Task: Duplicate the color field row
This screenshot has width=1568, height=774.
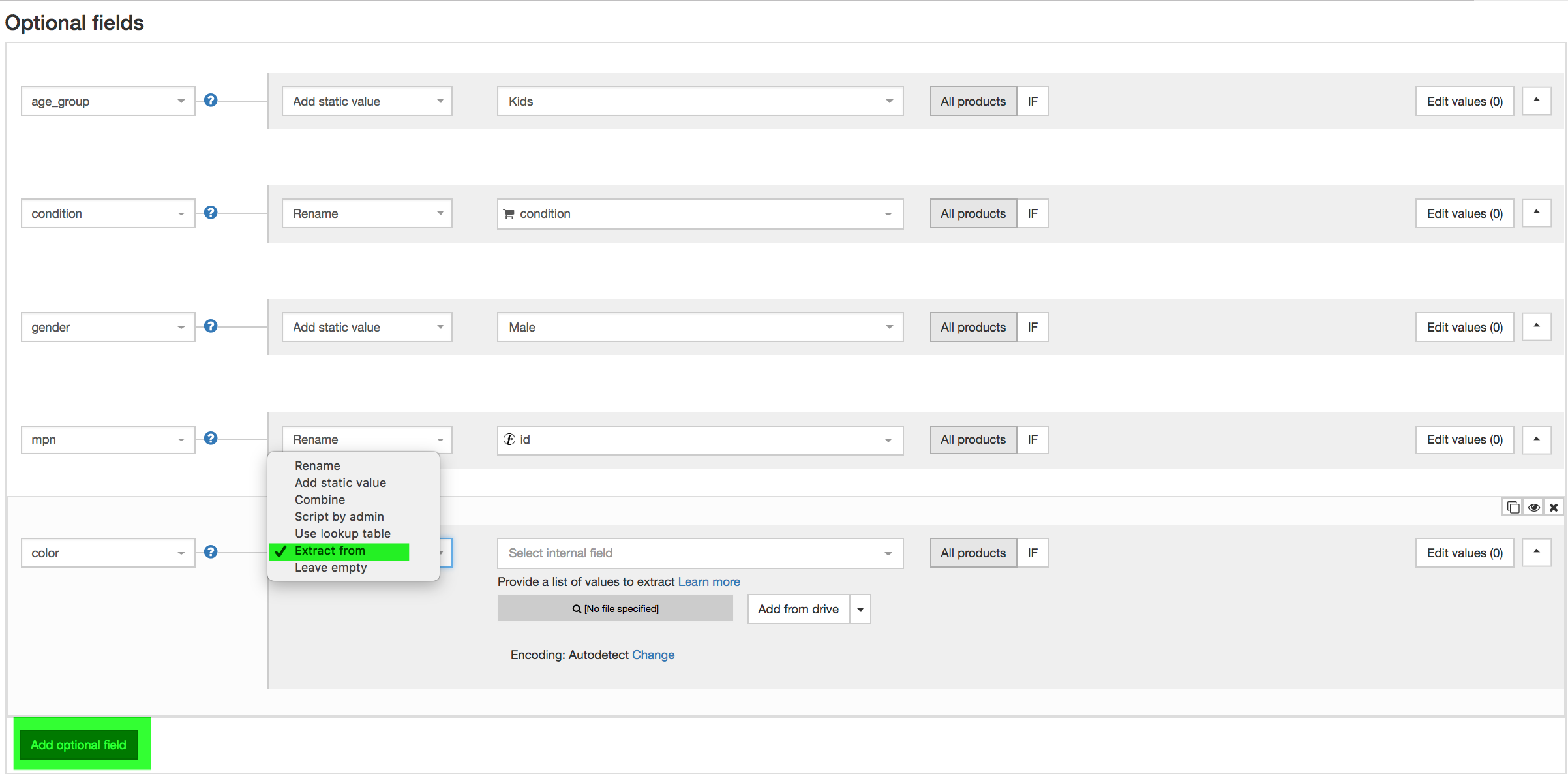Action: click(1513, 507)
